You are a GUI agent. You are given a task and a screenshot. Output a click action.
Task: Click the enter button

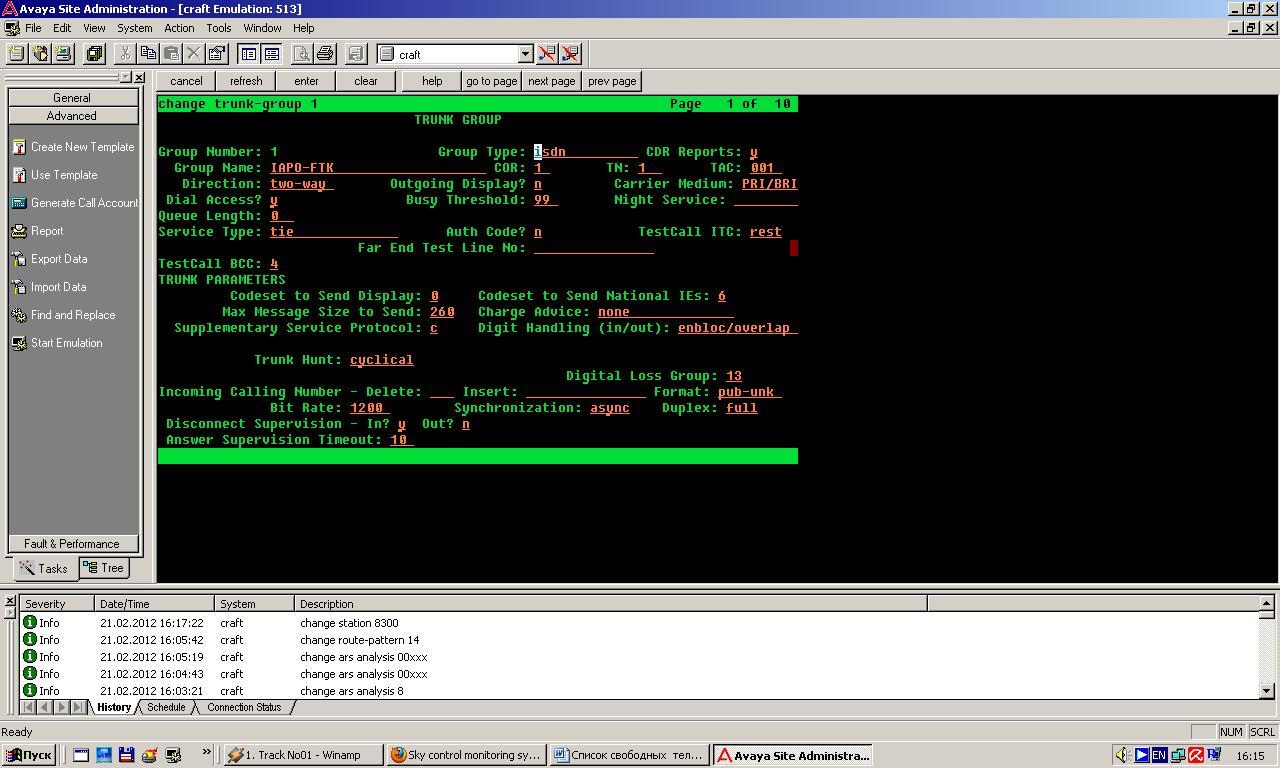306,81
